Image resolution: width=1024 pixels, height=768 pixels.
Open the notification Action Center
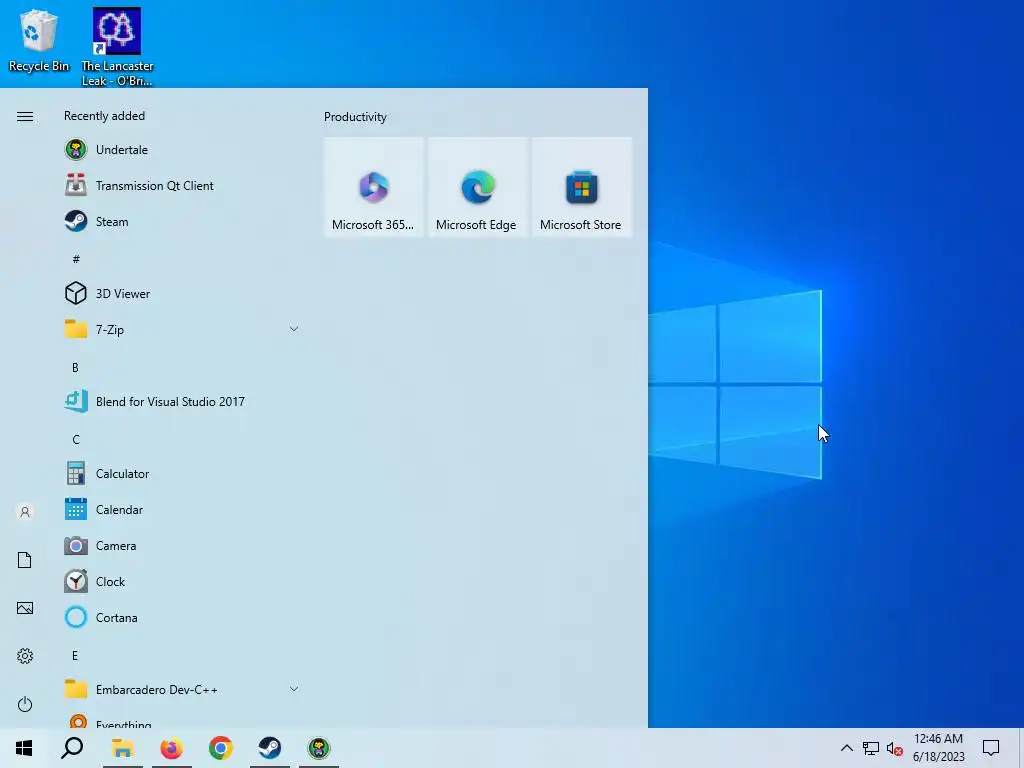tap(991, 748)
